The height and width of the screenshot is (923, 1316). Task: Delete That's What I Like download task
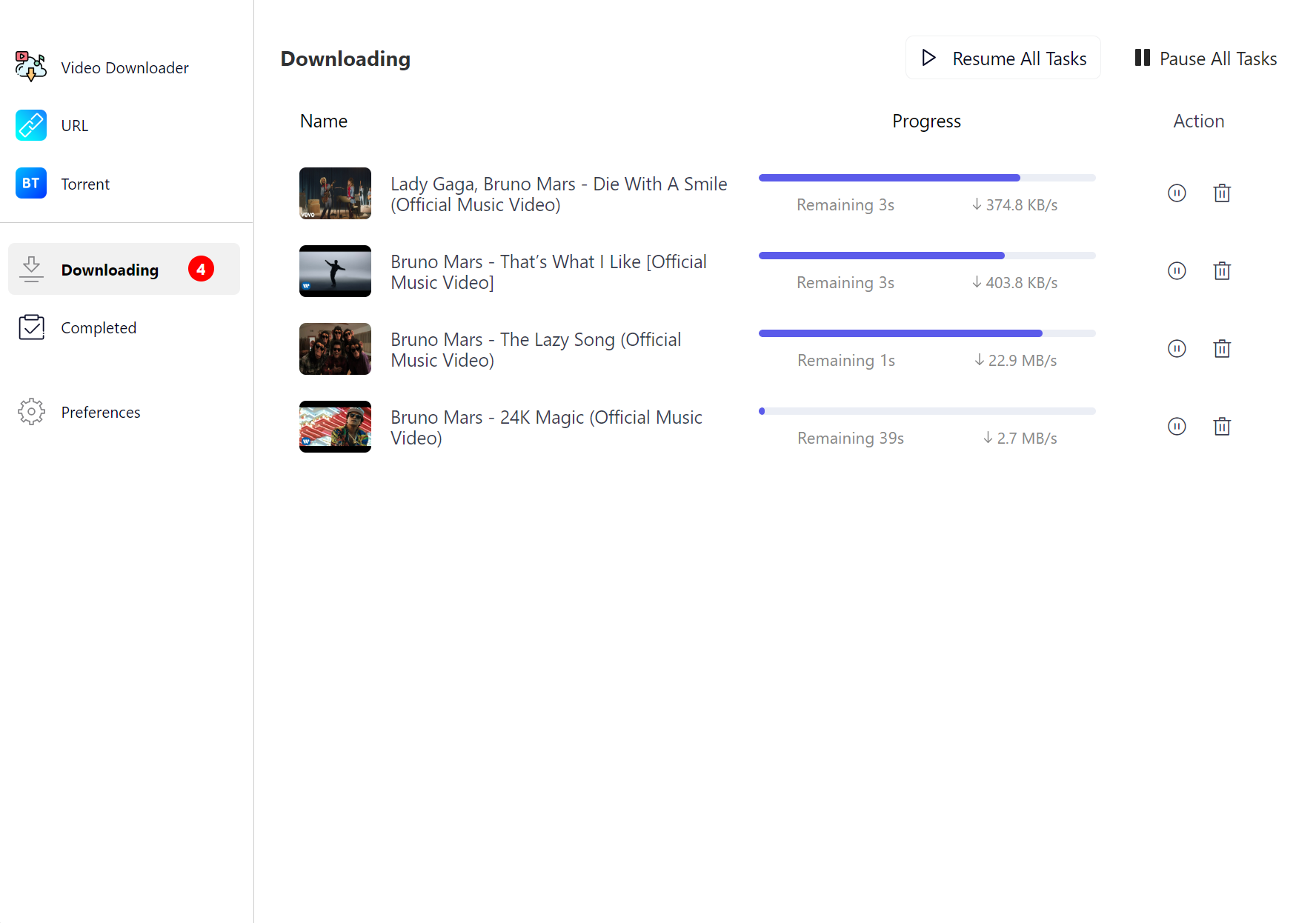[x=1222, y=271]
